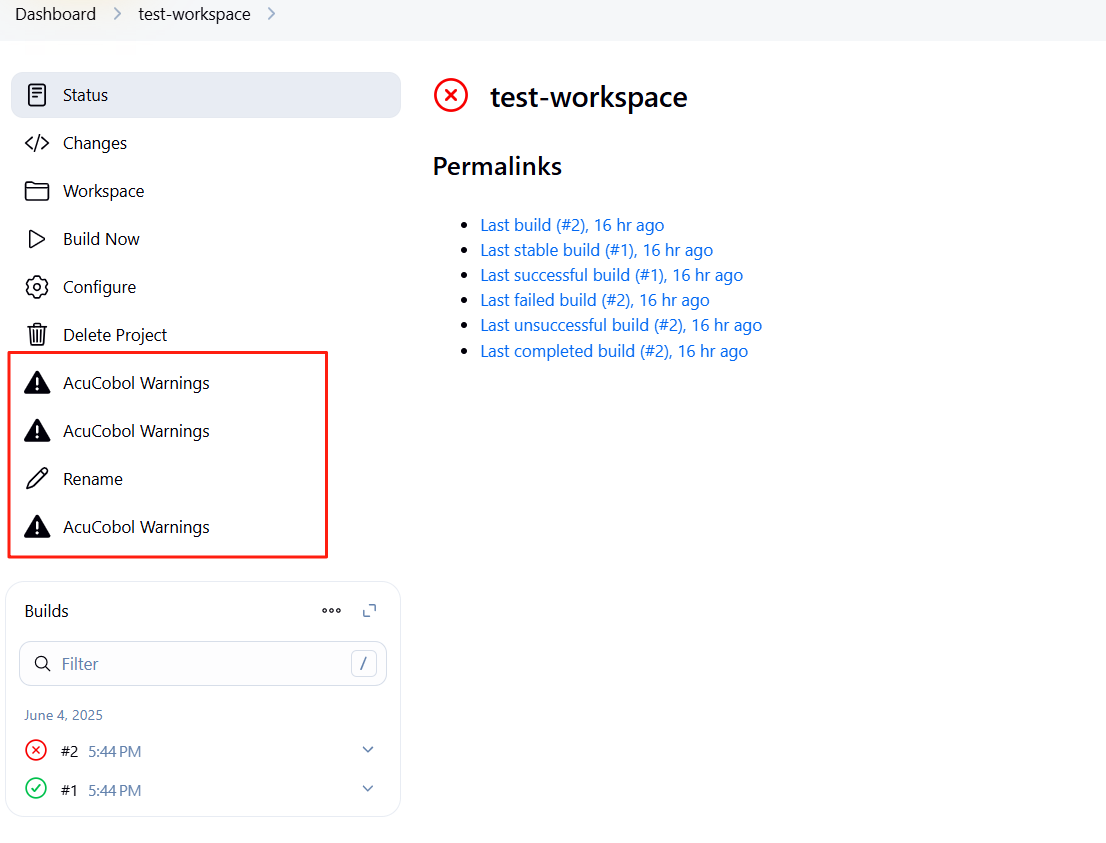This screenshot has width=1106, height=843.
Task: Expand the dropdown chevron for build #1
Action: (x=368, y=789)
